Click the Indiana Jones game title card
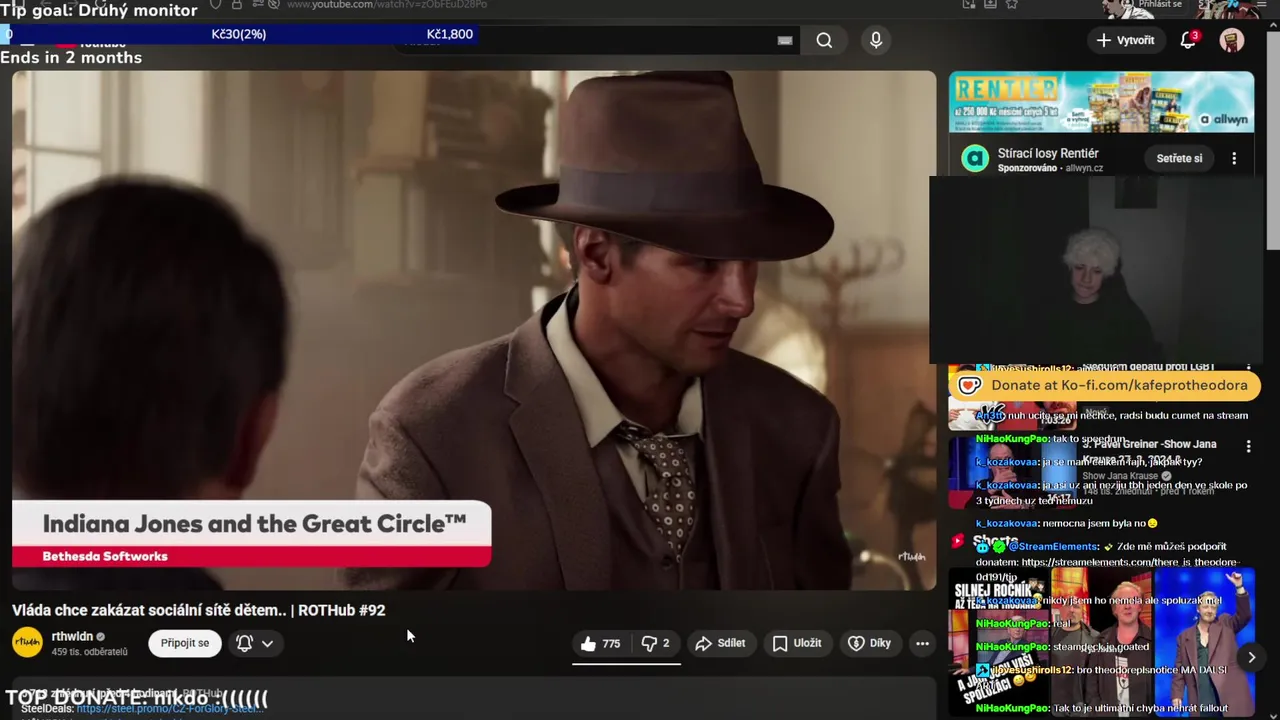Image resolution: width=1280 pixels, height=720 pixels. point(252,535)
